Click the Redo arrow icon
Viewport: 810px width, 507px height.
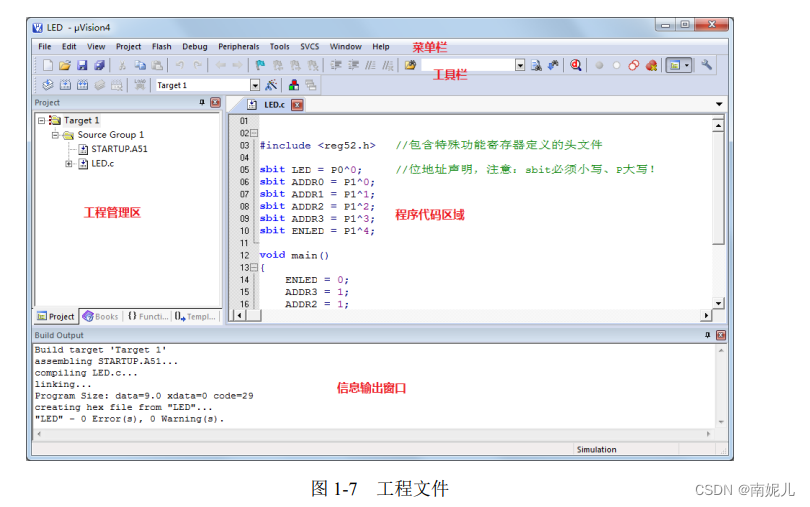click(x=197, y=65)
